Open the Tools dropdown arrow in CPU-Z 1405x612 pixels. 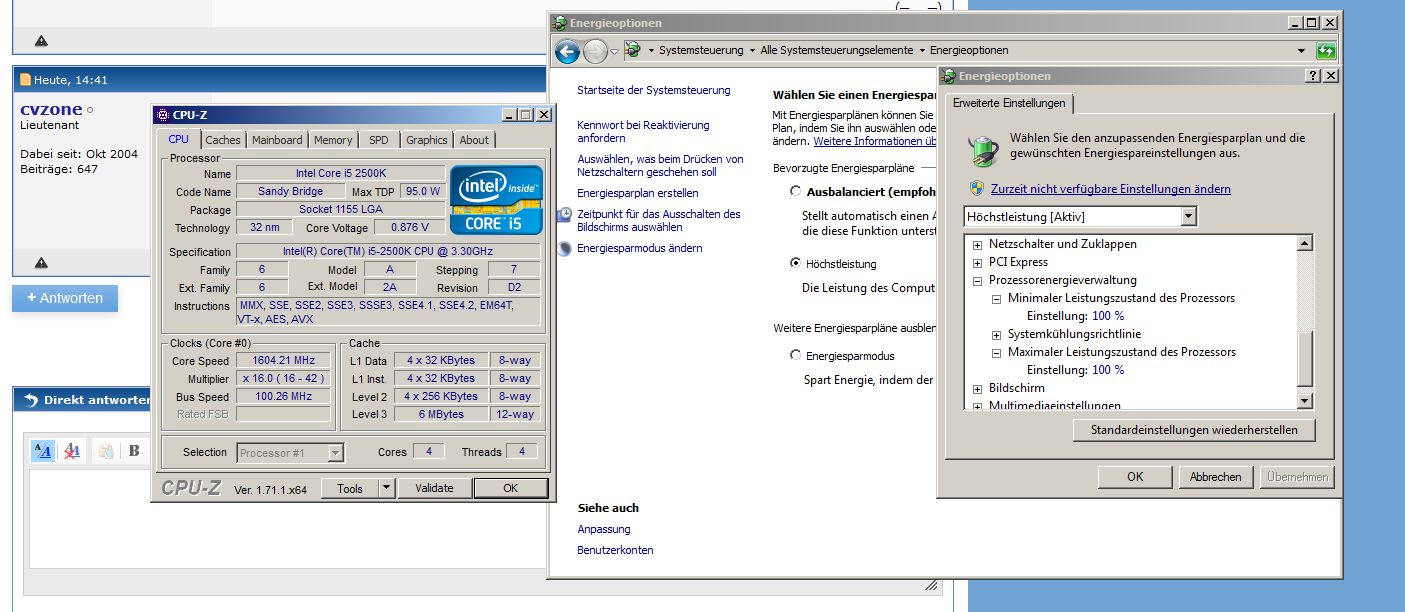point(387,488)
